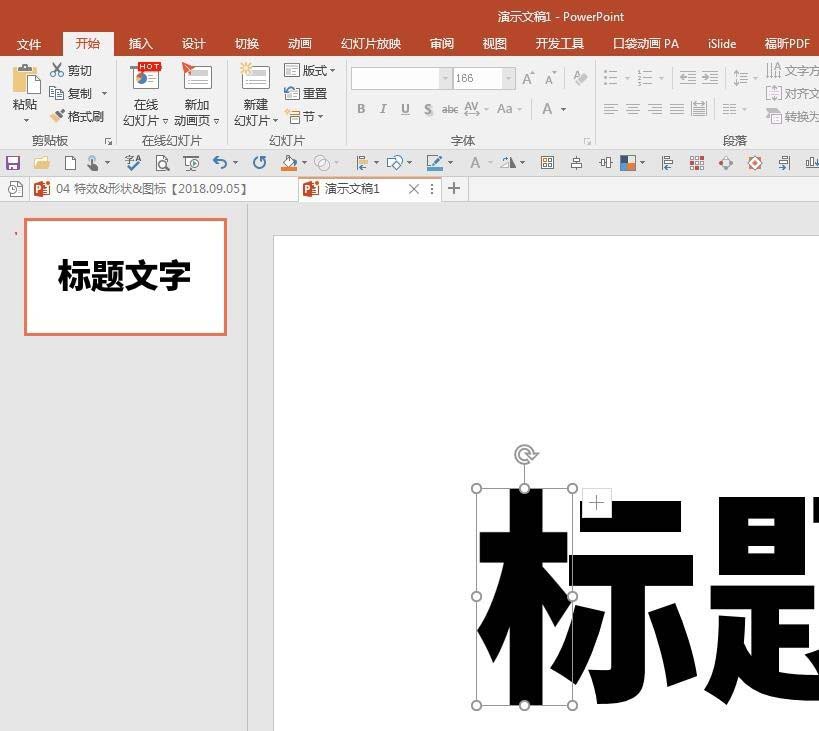The image size is (819, 731).
Task: Open the Columns dropdown in paragraph group
Action: pos(734,109)
